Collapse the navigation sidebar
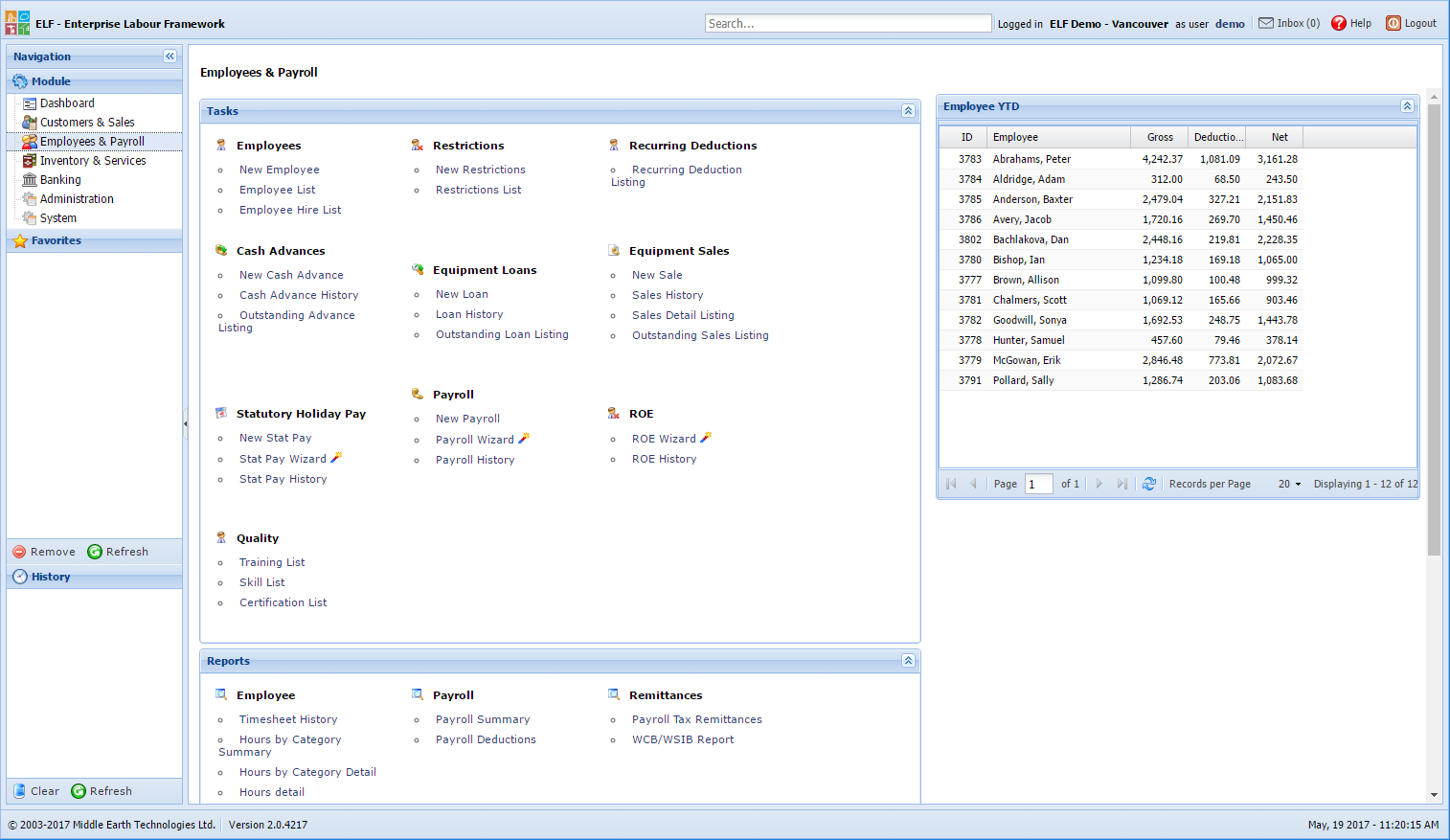This screenshot has width=1450, height=840. click(x=170, y=56)
